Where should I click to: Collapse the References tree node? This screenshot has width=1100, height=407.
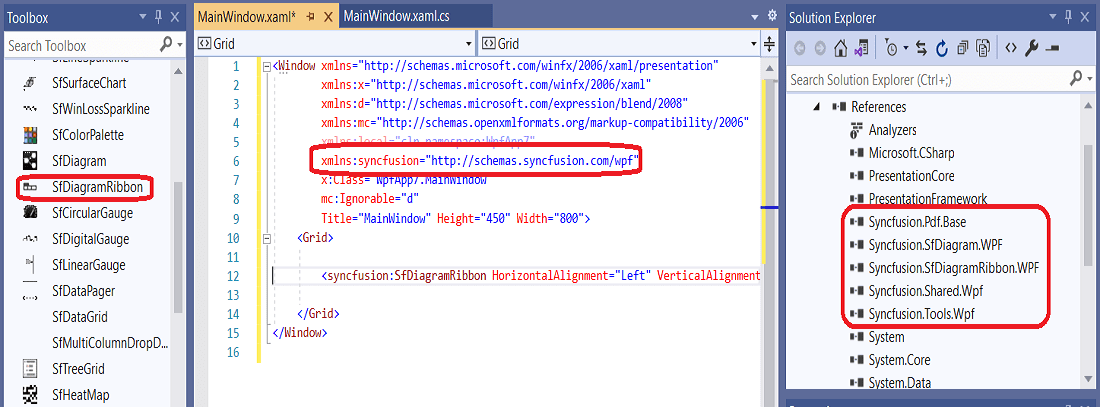[x=817, y=107]
